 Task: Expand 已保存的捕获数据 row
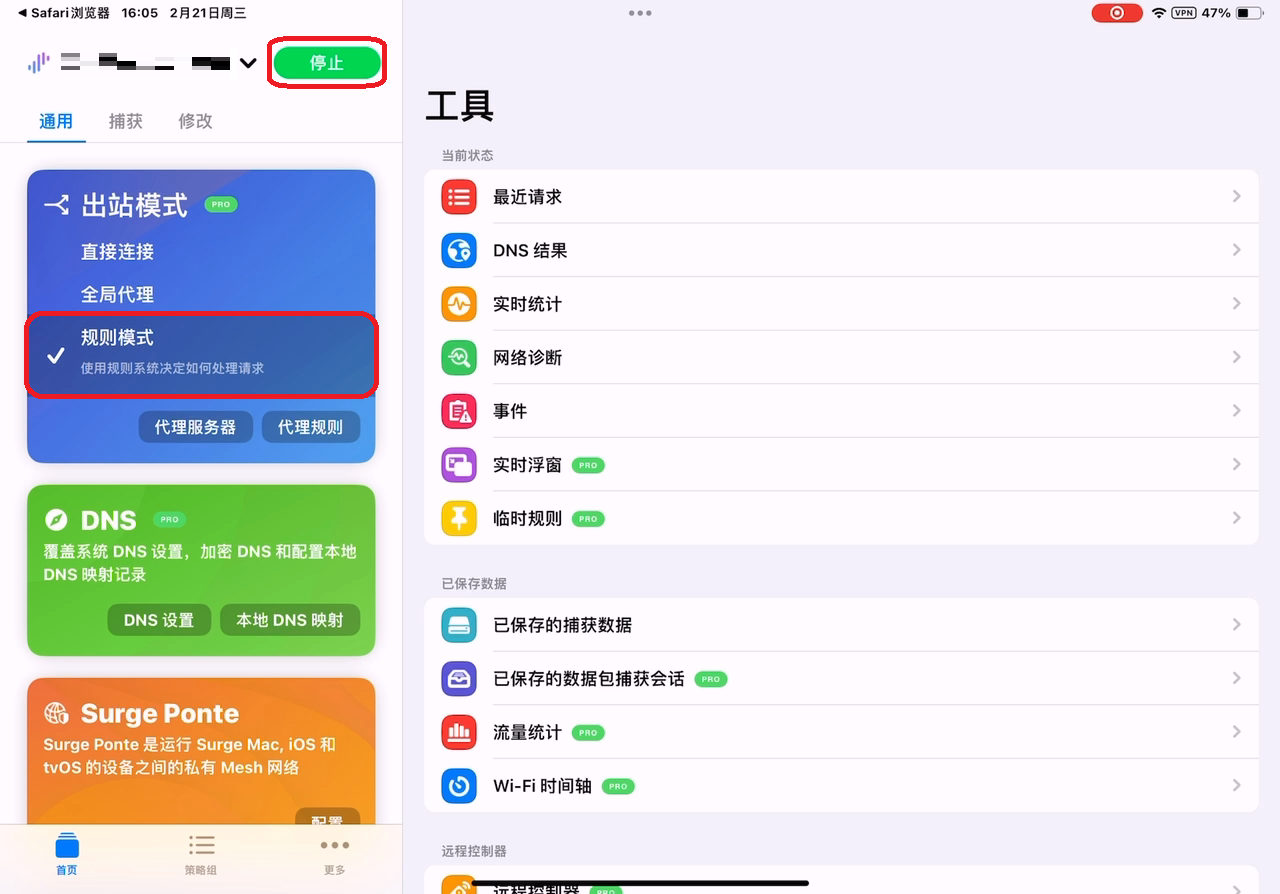[1237, 625]
